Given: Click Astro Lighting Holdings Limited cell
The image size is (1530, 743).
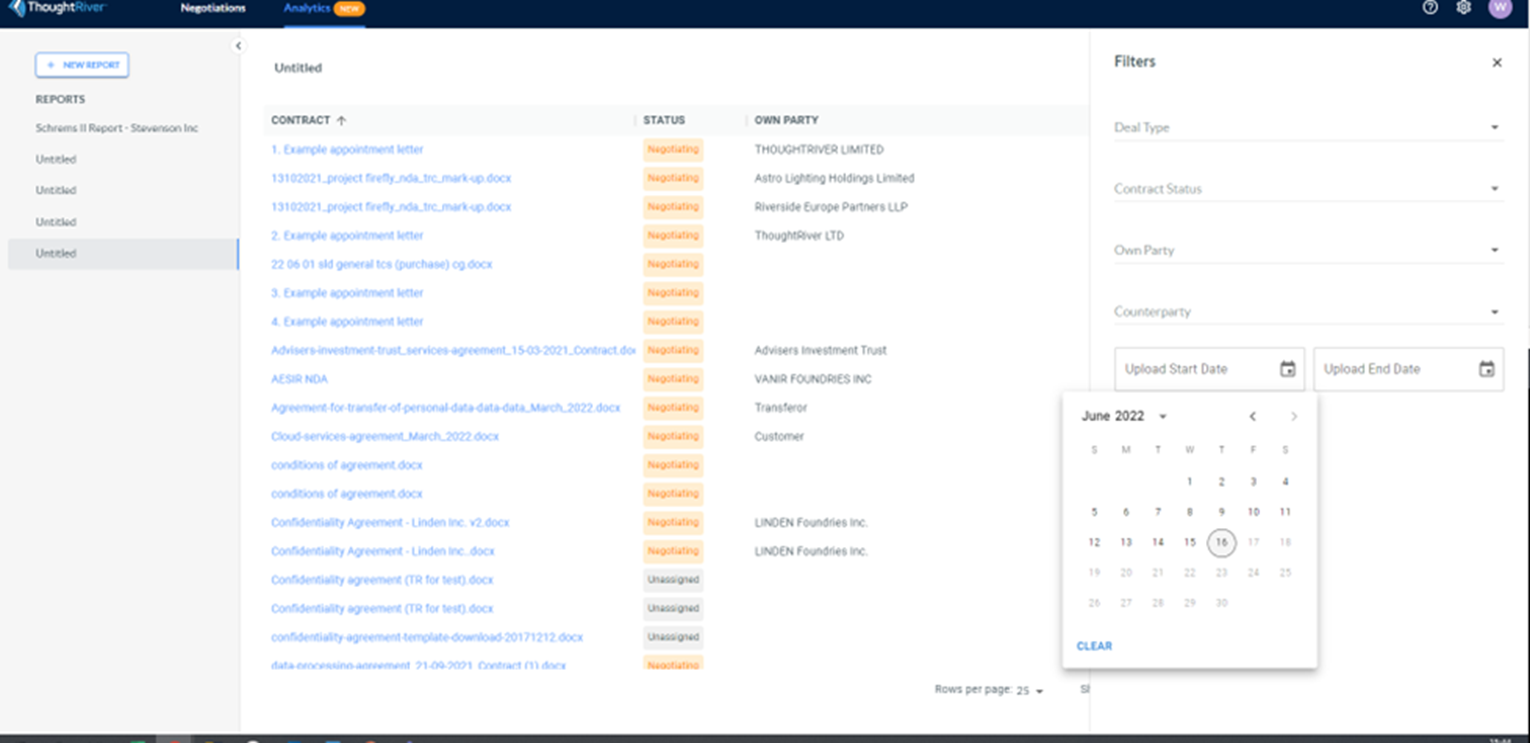Looking at the screenshot, I should (x=834, y=179).
